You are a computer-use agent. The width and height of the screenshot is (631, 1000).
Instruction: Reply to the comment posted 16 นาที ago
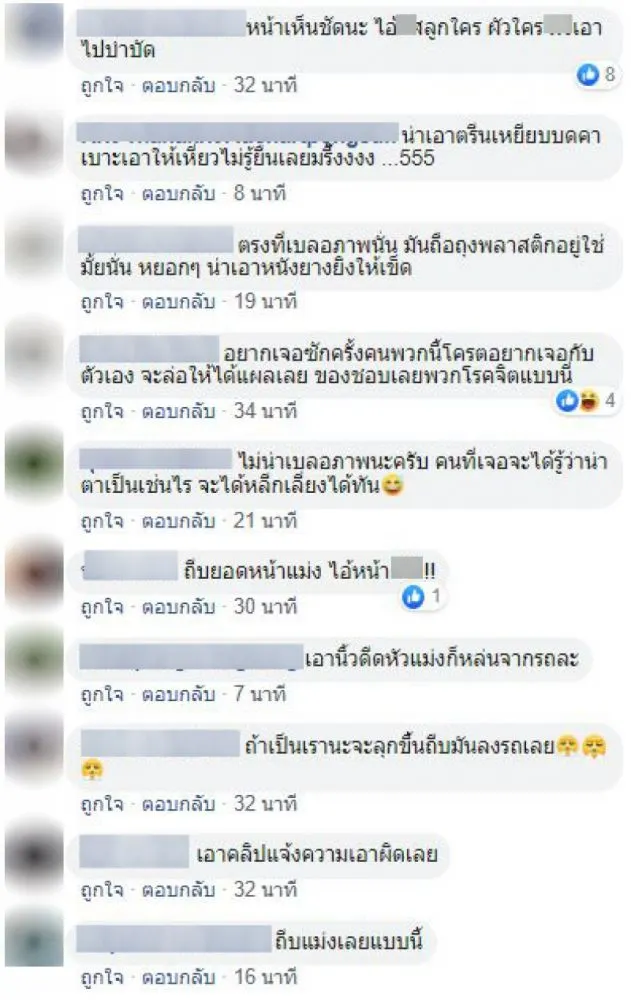[x=178, y=976]
